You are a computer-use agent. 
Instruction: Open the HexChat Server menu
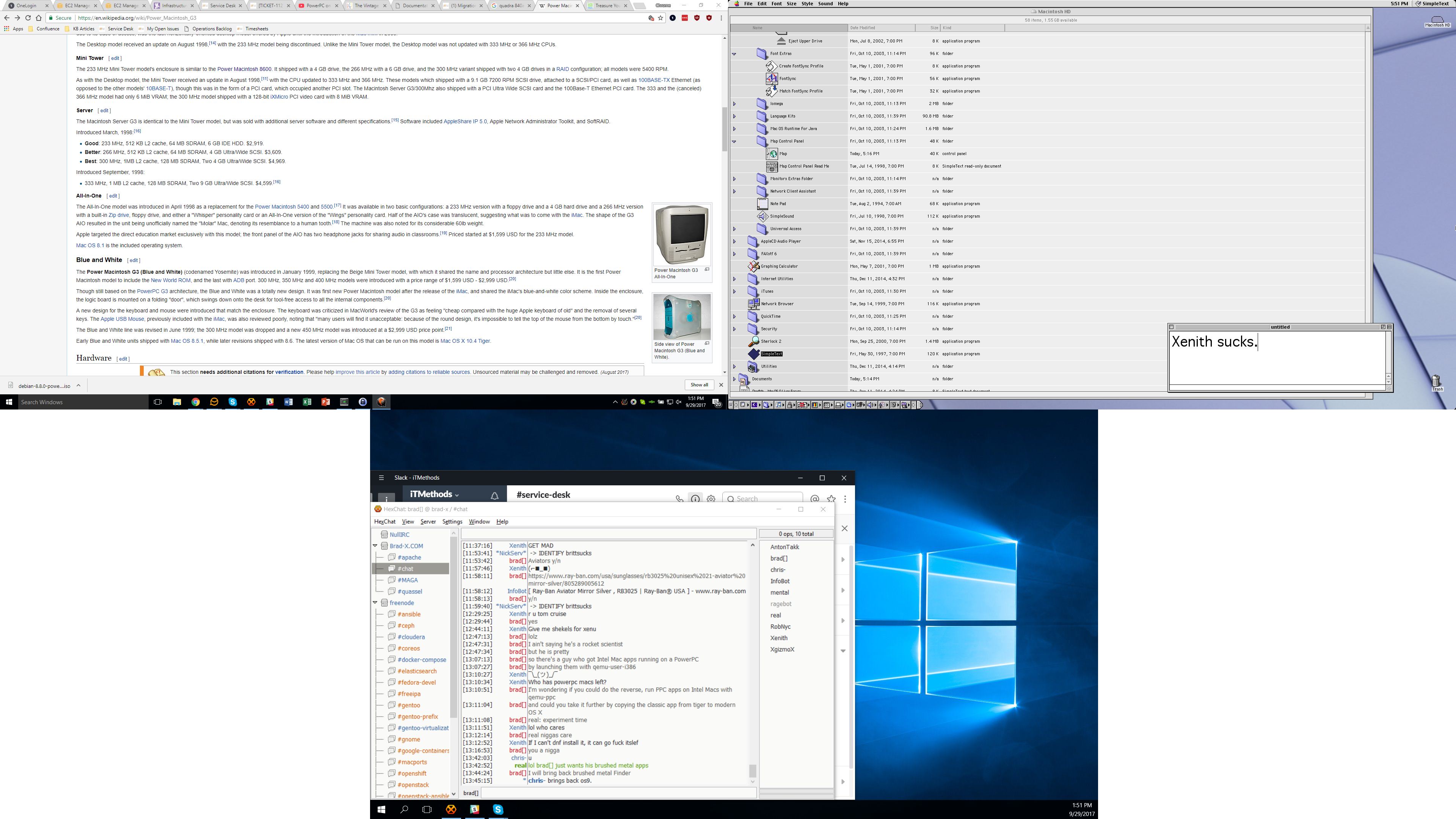pos(428,522)
